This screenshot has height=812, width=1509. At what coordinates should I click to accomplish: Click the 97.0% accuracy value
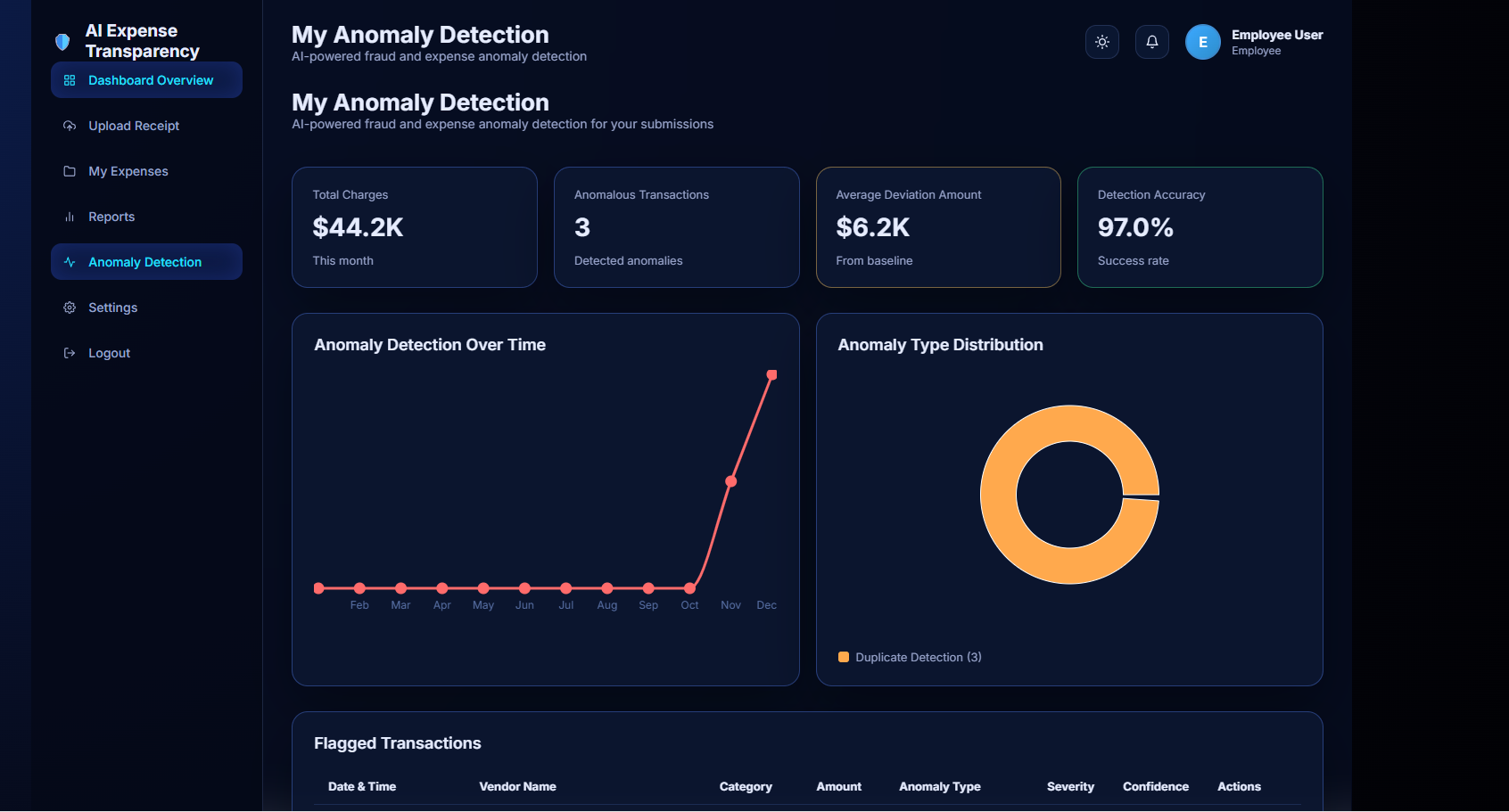[x=1135, y=227]
